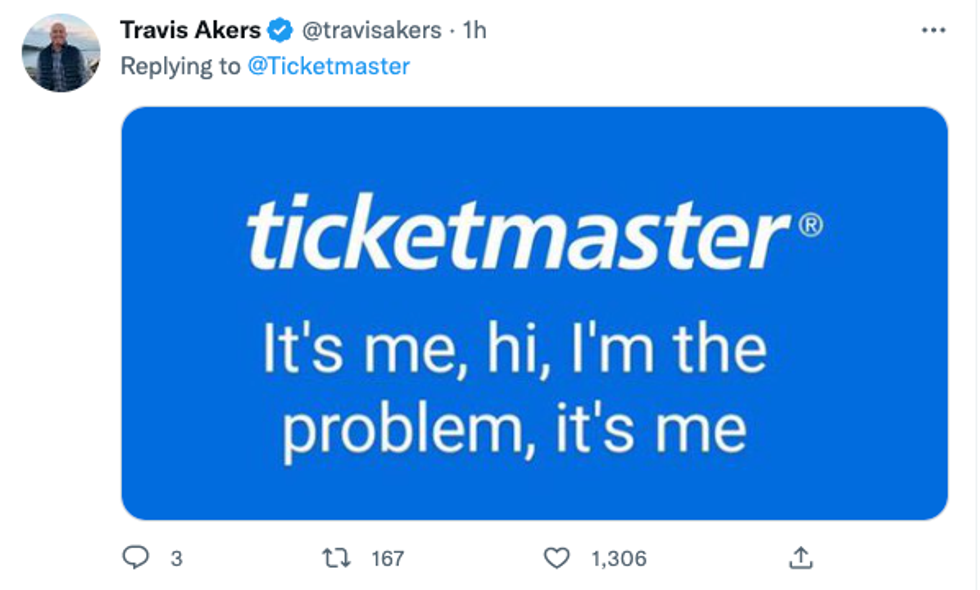Open the three-dot more options menu

click(932, 31)
